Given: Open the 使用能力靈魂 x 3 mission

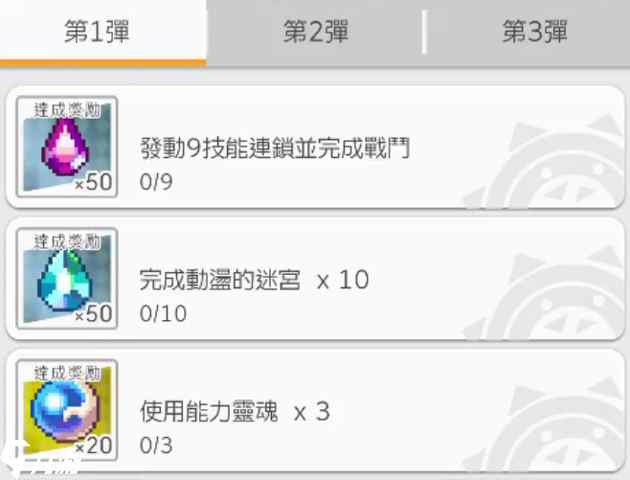Looking at the screenshot, I should [315, 410].
